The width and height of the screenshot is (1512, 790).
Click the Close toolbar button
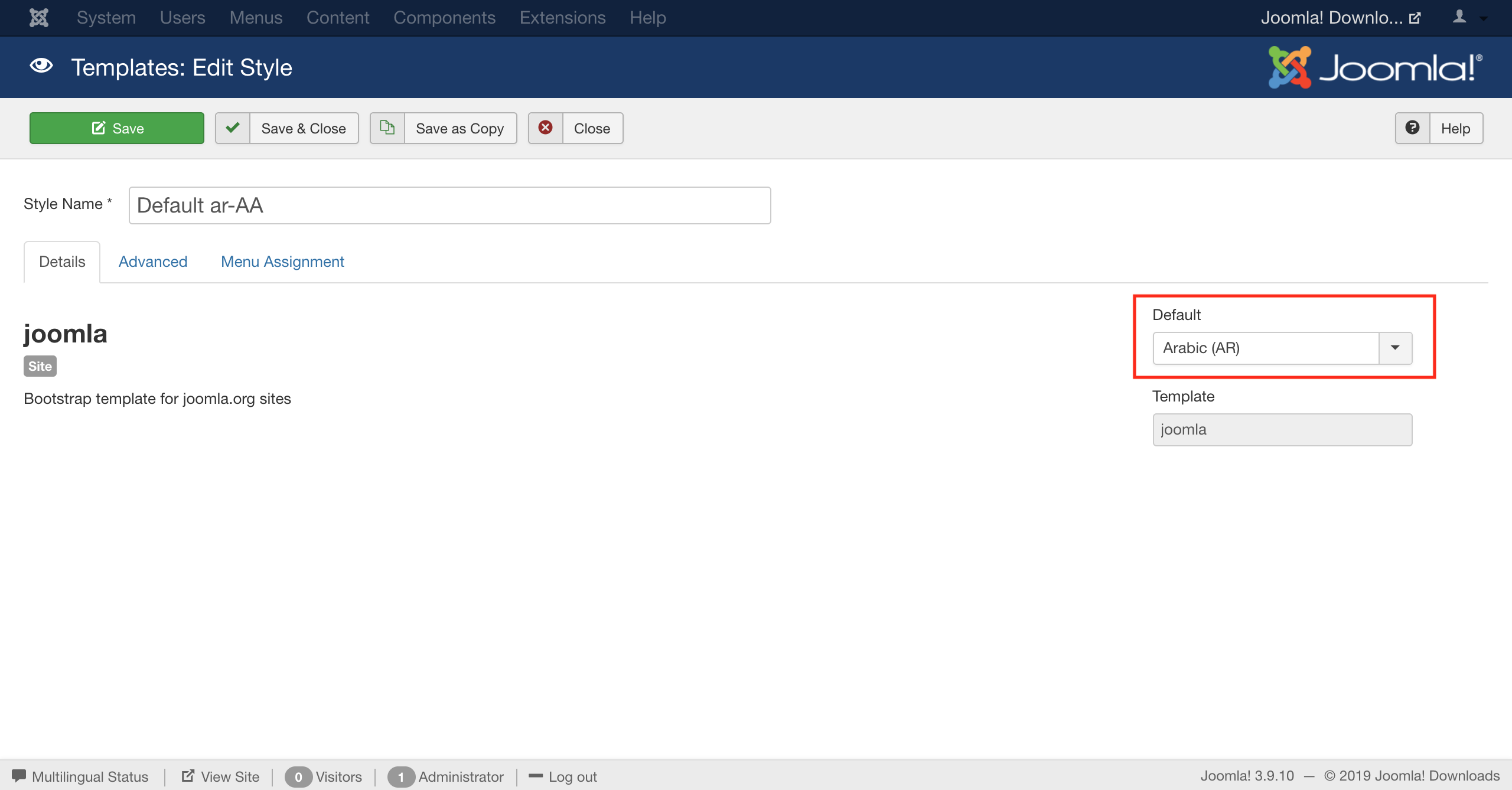point(576,128)
